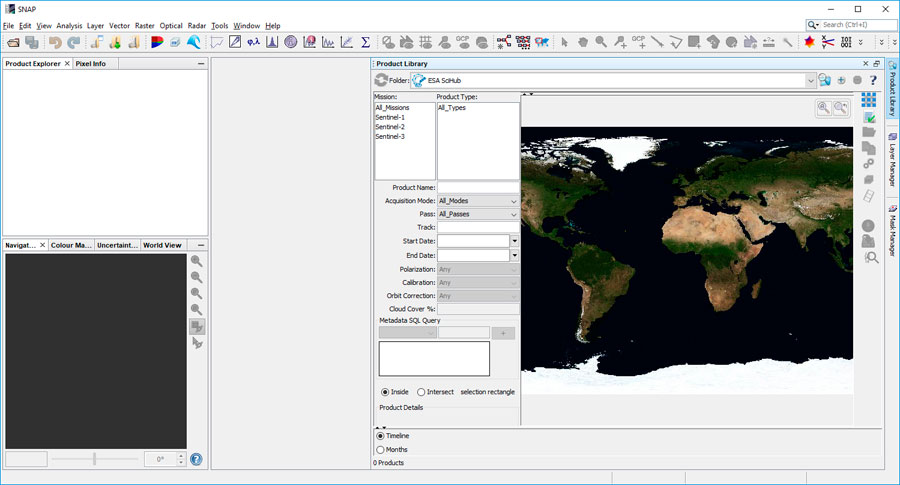Select the blue grid view icon
This screenshot has height=485, width=900.
(x=869, y=100)
